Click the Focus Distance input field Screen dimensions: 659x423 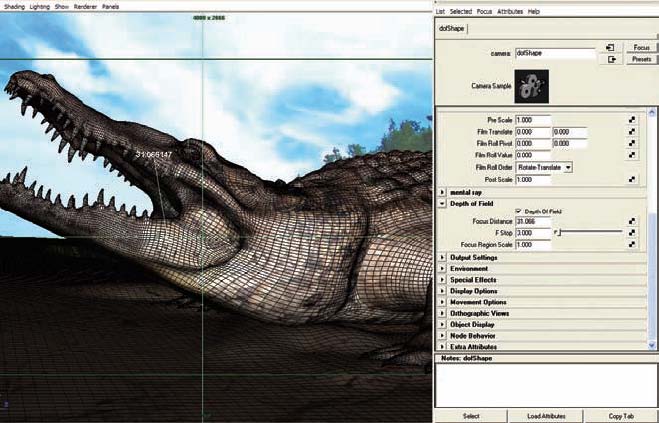point(533,221)
